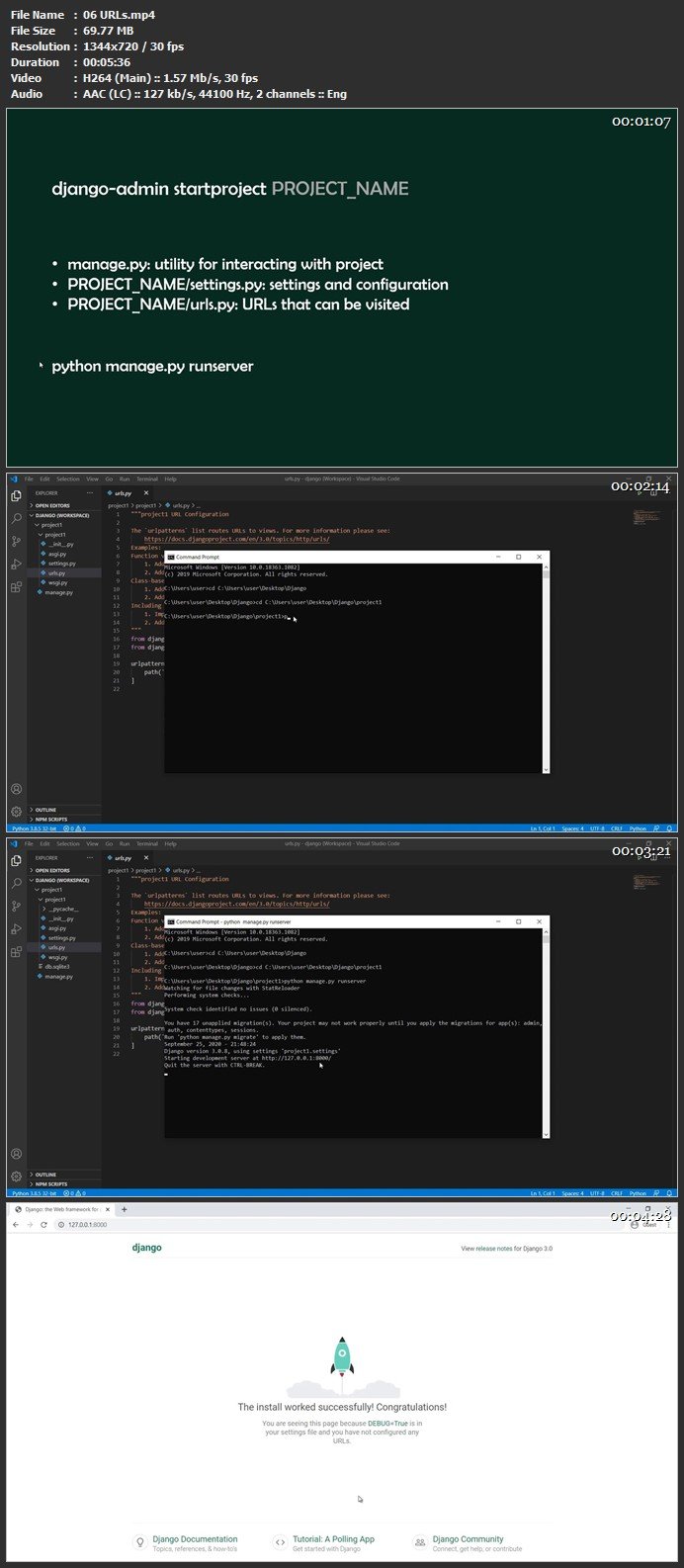Open Run and Debug icon in 00:02:14 frame
Viewport: 684px width, 1568px height.
coord(16,564)
